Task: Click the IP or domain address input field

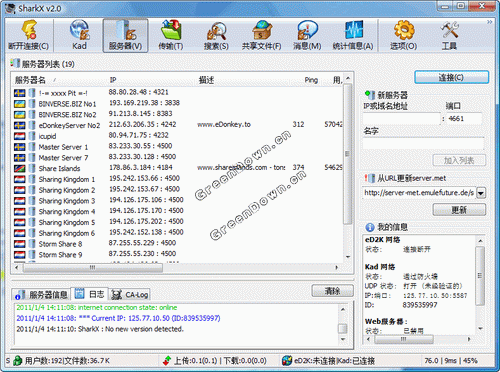Action: tap(402, 119)
